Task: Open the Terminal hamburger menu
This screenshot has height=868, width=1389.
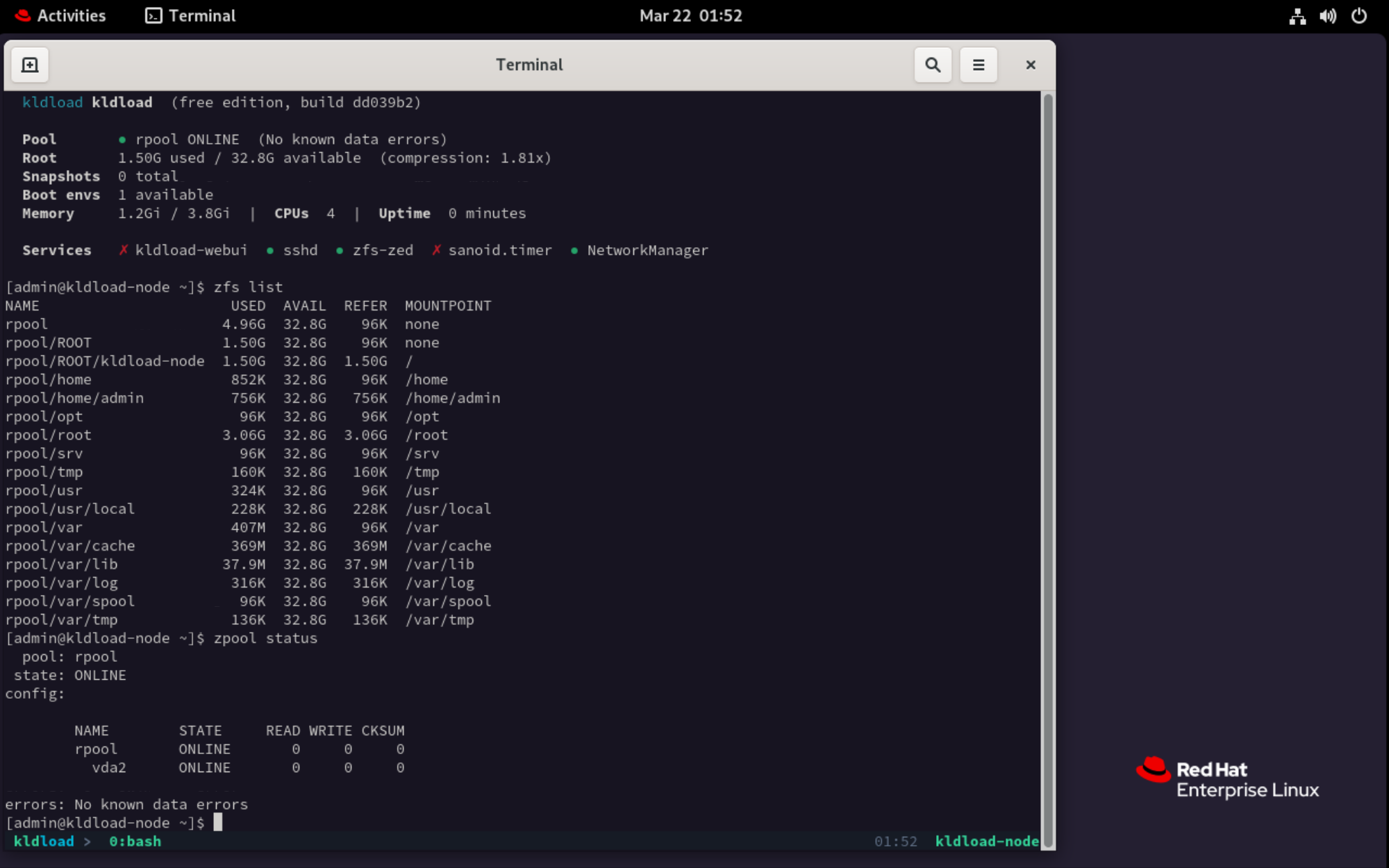Action: pos(978,65)
